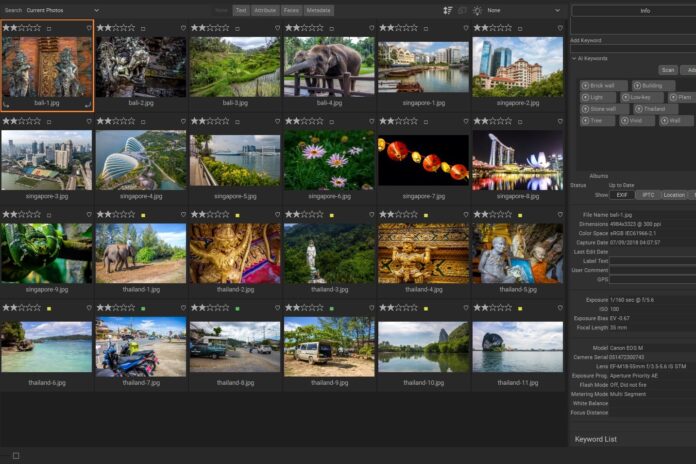Switch to the Faces filter tab
The image size is (696, 464).
[x=291, y=10]
